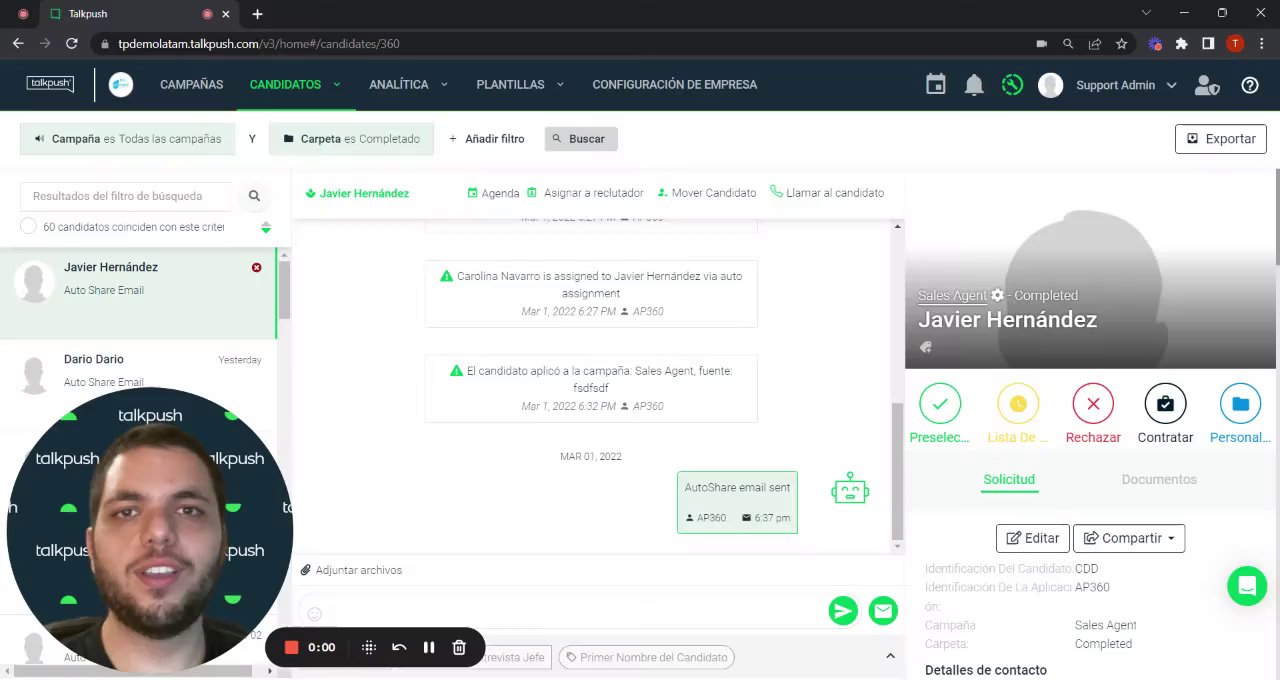Screen dimensions: 1280x680
Task: Expand the PLANTILLAS dropdown
Action: (x=560, y=85)
